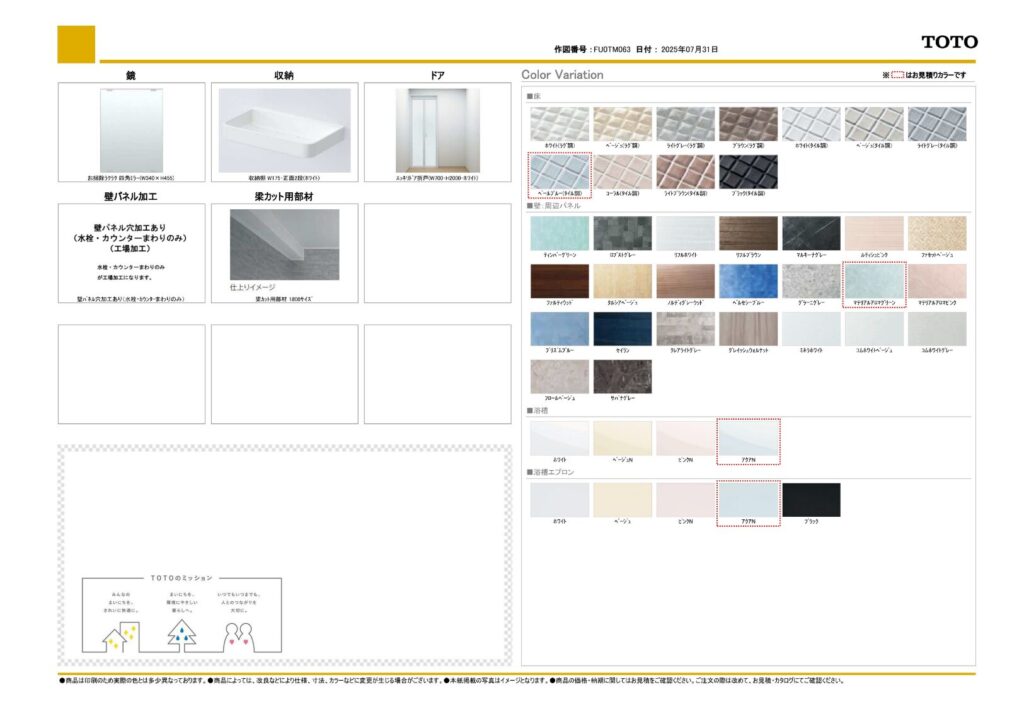Select the black tile floor swatch

click(748, 171)
